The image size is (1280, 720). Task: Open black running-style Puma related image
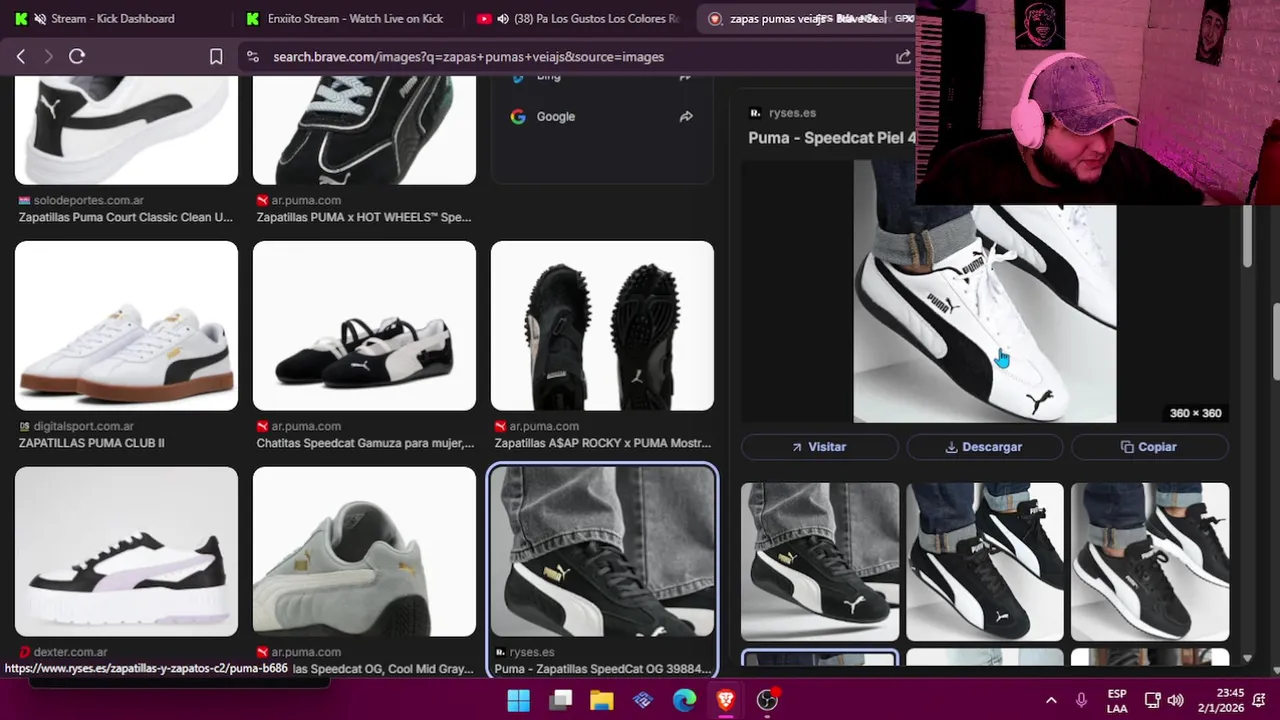tap(1150, 562)
